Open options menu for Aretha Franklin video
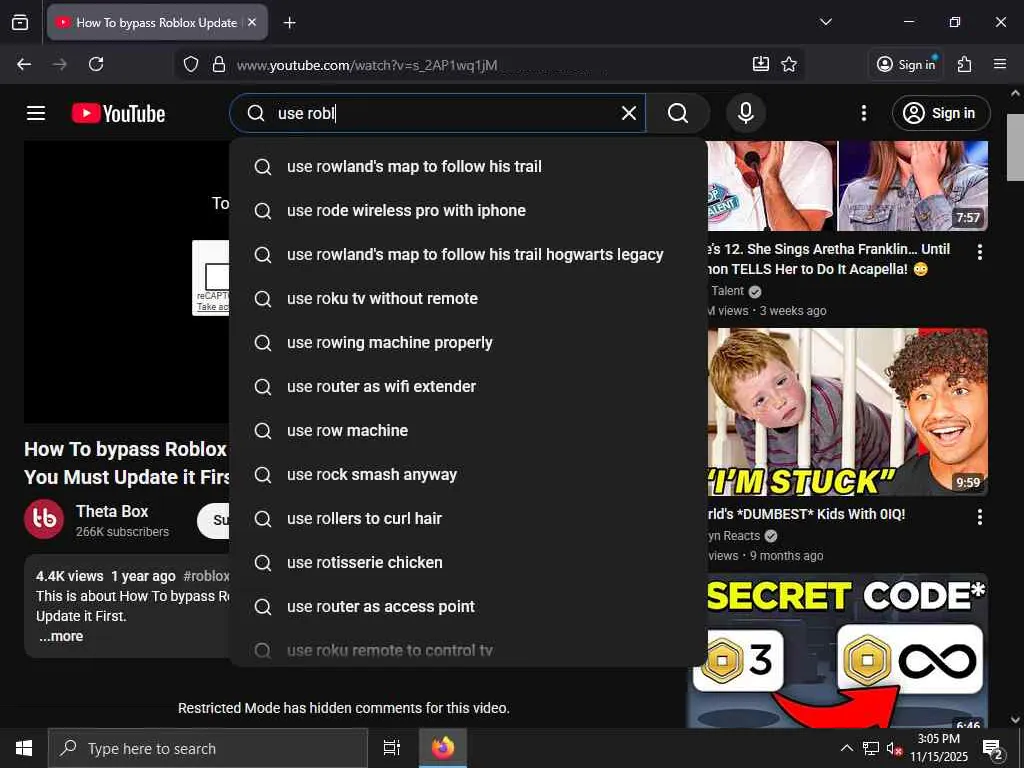This screenshot has height=768, width=1024. (x=979, y=252)
